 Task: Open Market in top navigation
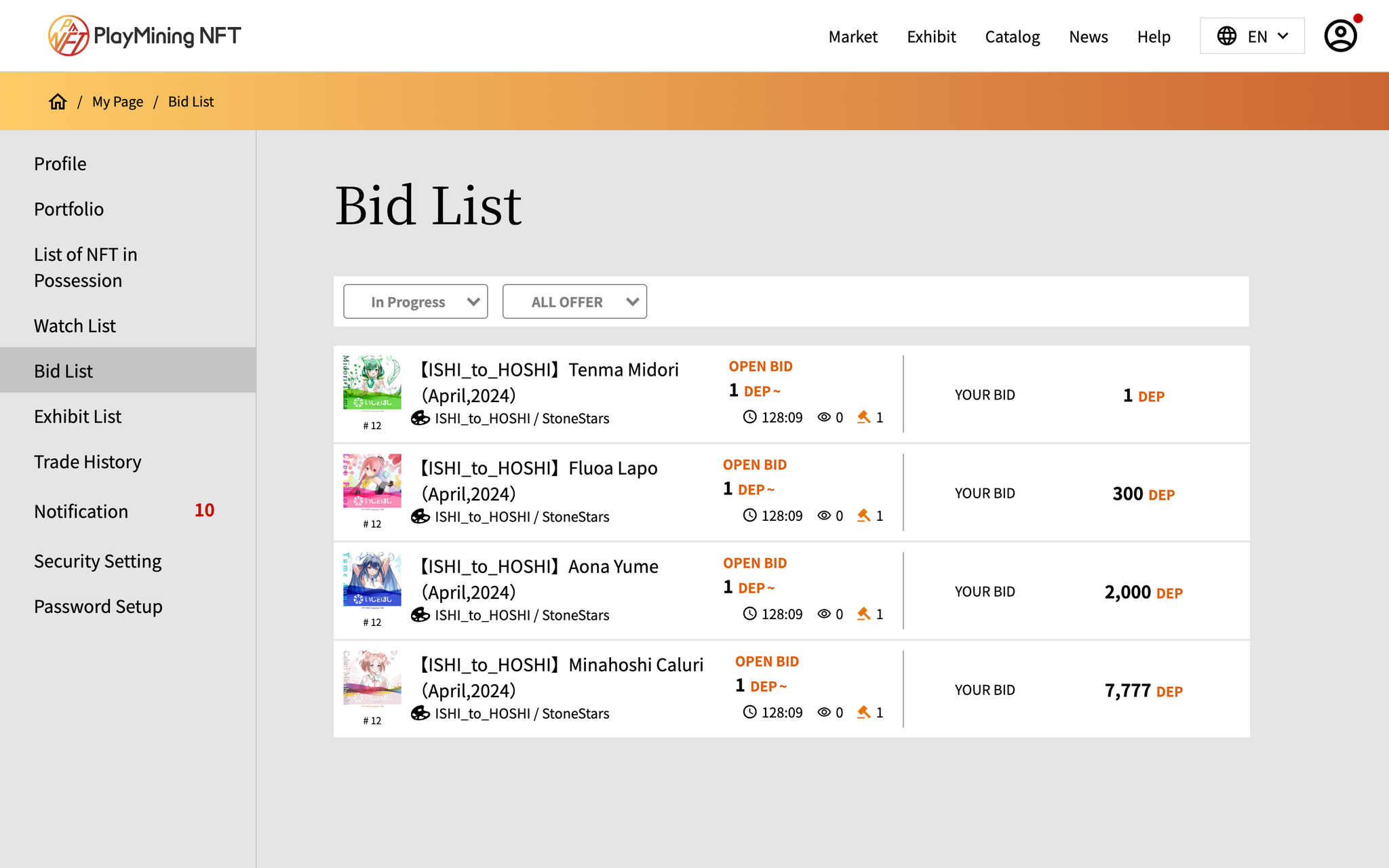point(853,37)
